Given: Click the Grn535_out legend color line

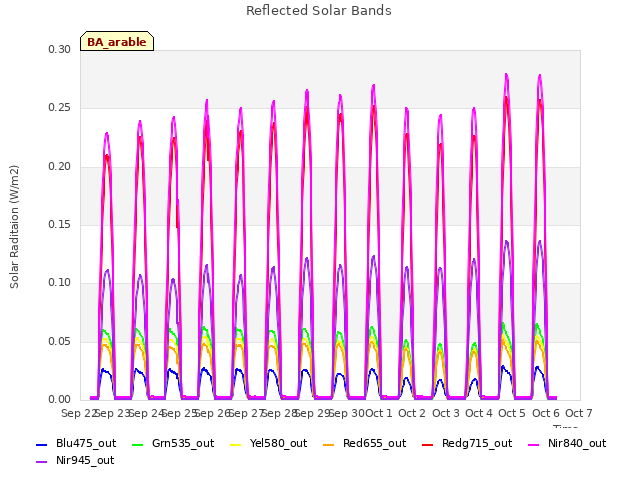Looking at the screenshot, I should click(x=138, y=445).
